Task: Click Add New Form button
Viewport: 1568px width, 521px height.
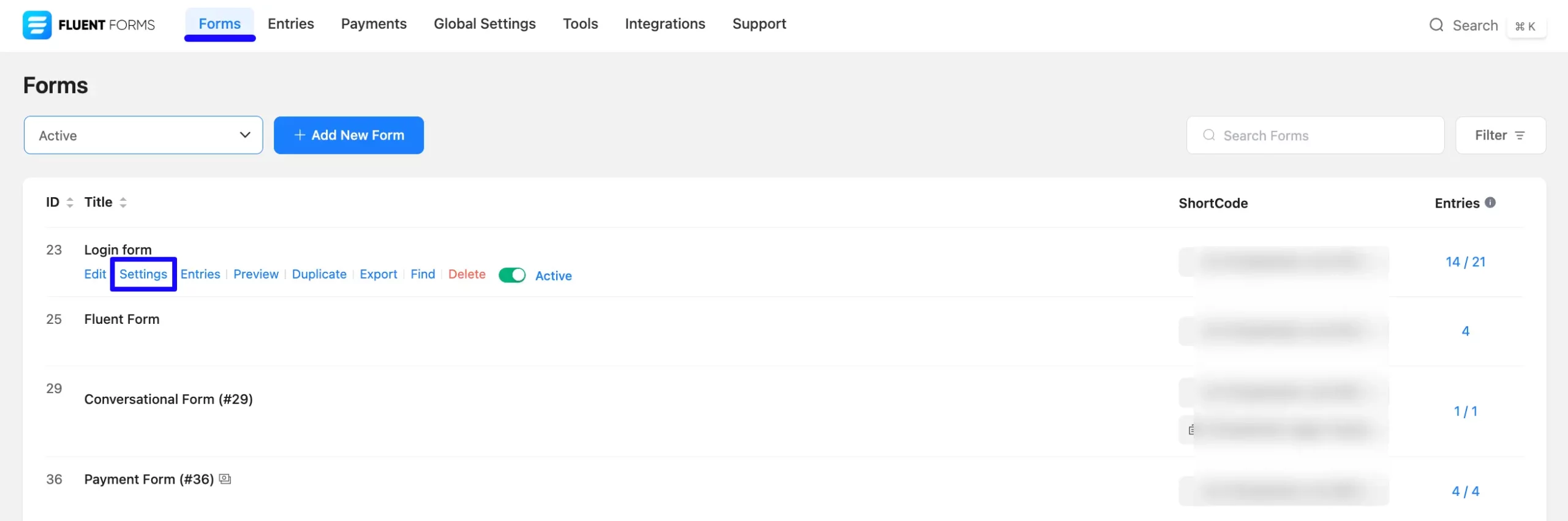Action: click(349, 135)
